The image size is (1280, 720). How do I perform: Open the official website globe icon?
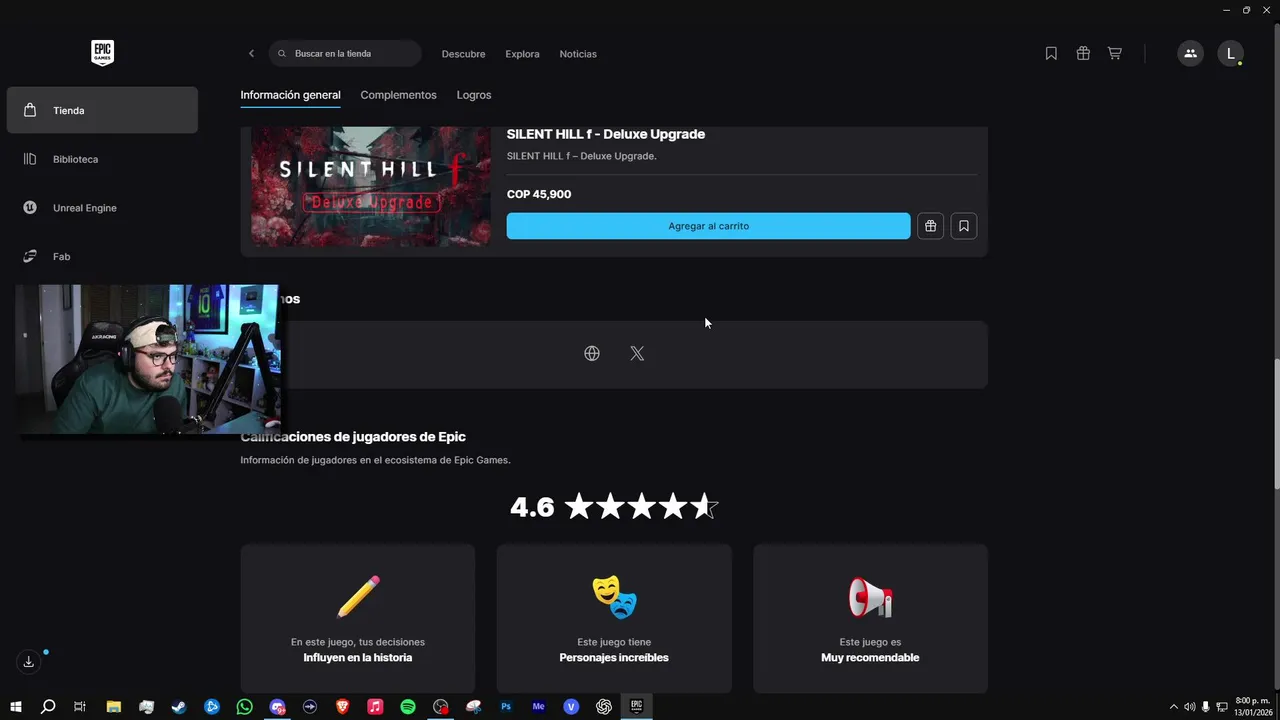click(x=592, y=353)
